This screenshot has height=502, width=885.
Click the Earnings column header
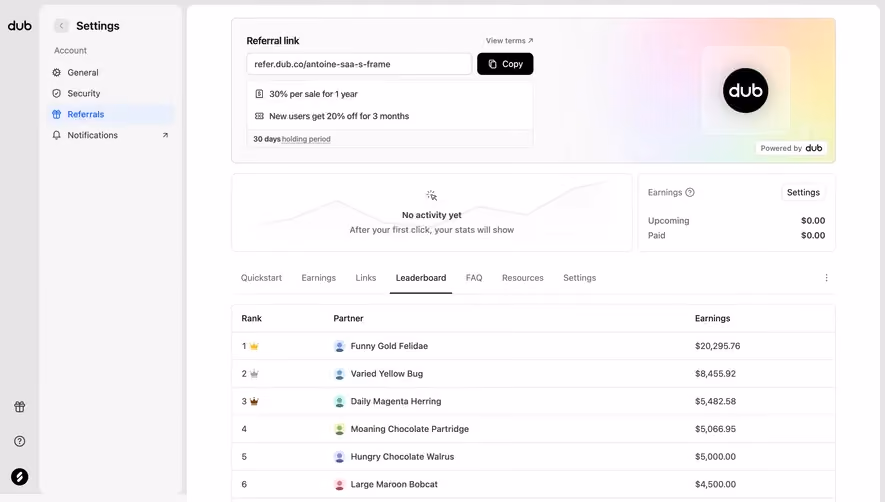tap(712, 318)
